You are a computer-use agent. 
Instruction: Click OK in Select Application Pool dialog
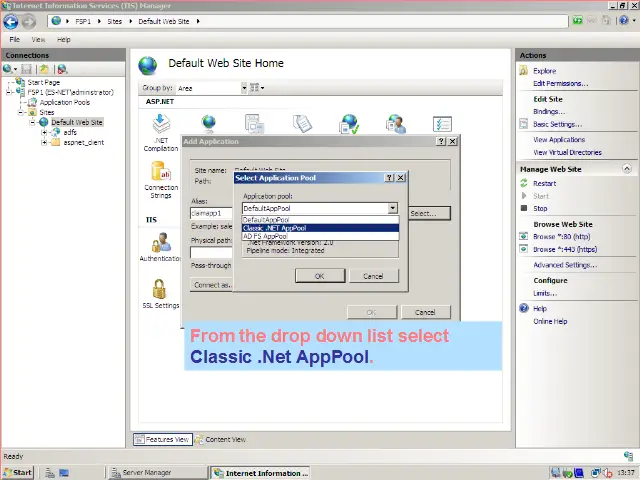(x=319, y=276)
